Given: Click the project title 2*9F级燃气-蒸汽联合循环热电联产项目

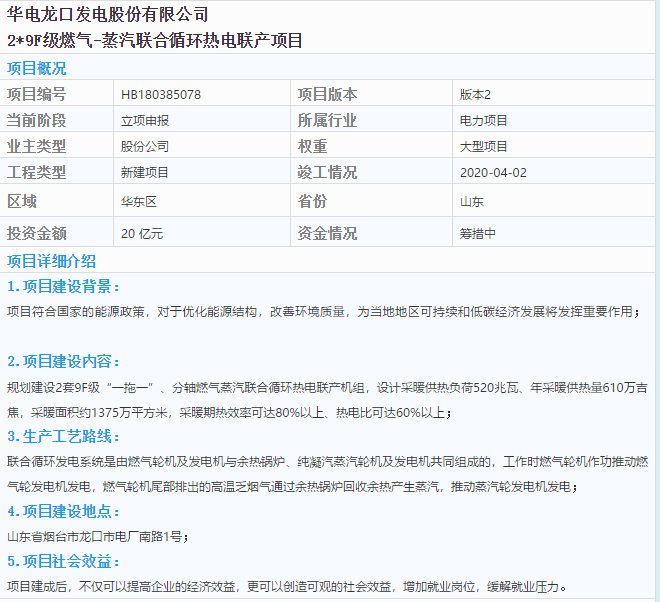Looking at the screenshot, I should pyautogui.click(x=154, y=40).
